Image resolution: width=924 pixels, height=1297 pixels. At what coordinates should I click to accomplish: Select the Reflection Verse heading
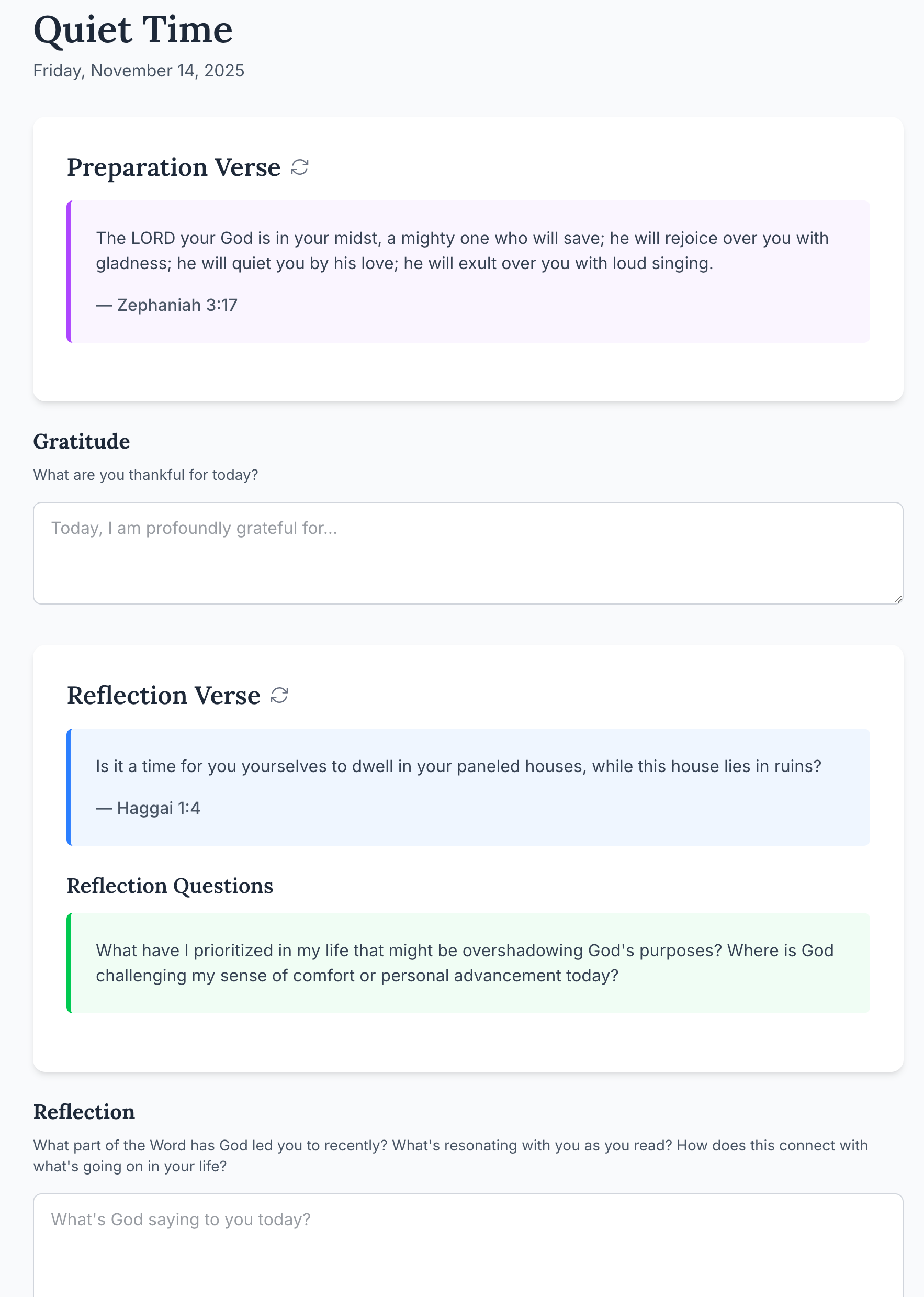[163, 696]
